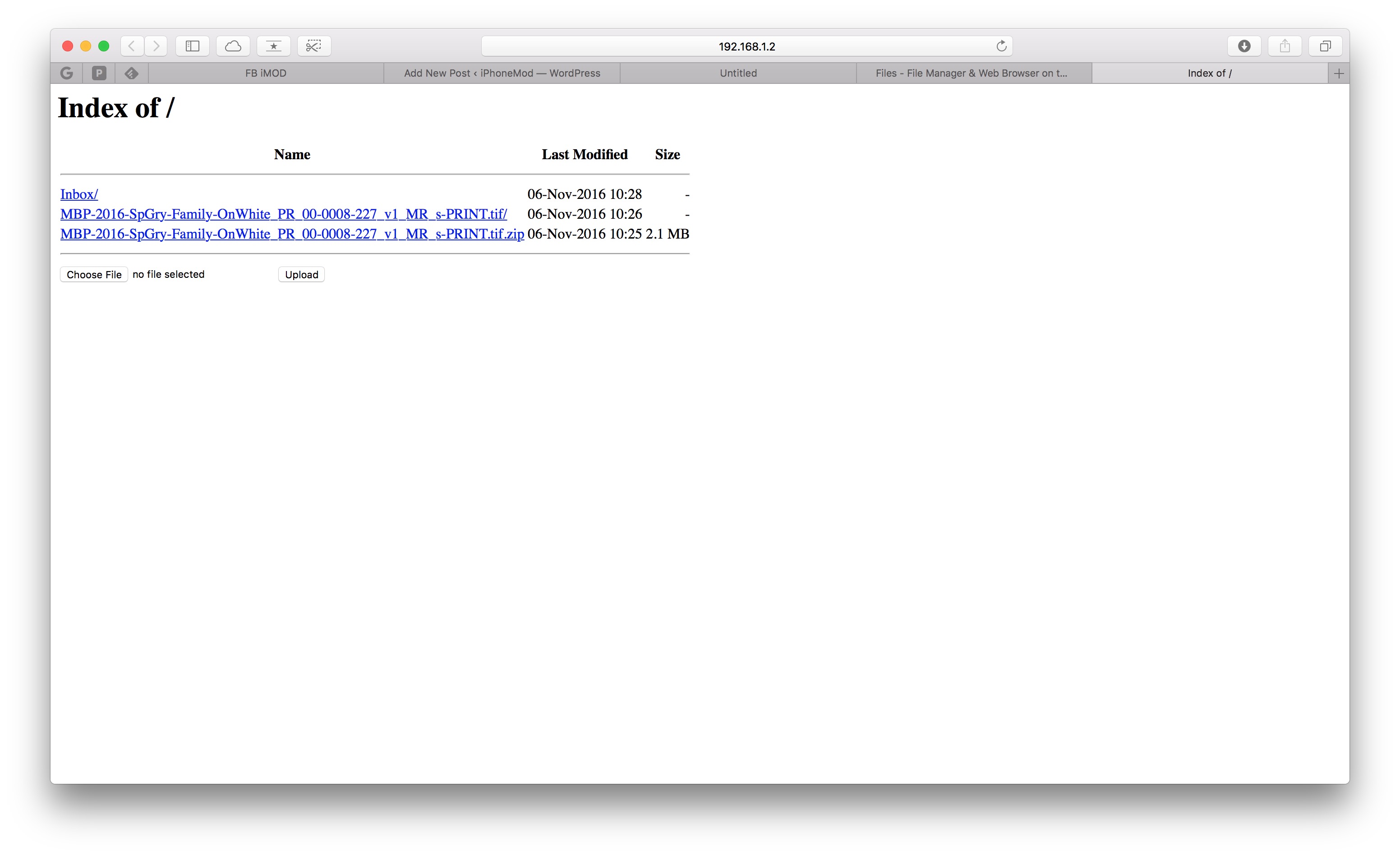Open the pinned Google tab
The height and width of the screenshot is (856, 1400).
(x=66, y=73)
